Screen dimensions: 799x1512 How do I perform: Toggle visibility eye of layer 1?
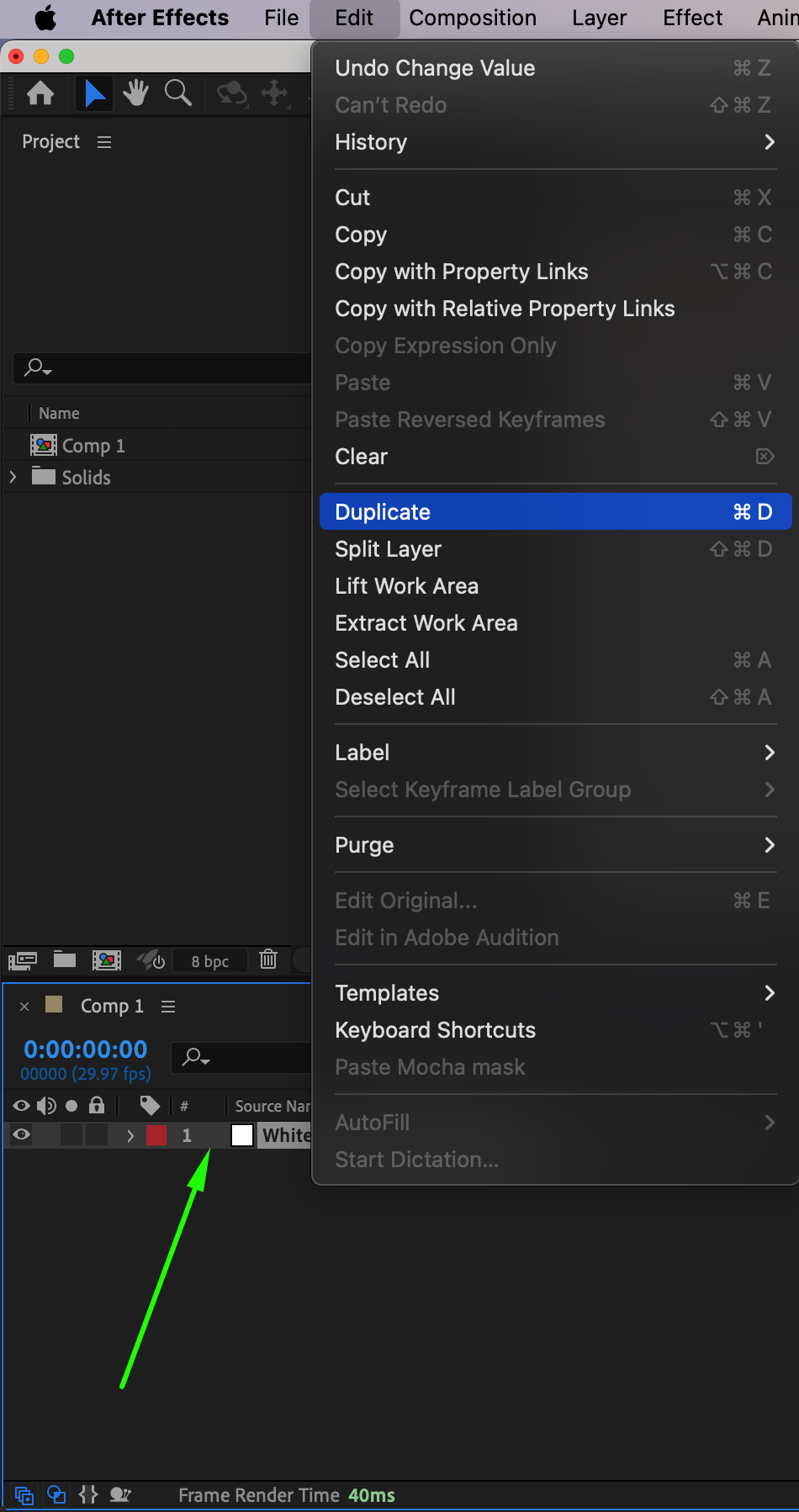coord(22,1135)
